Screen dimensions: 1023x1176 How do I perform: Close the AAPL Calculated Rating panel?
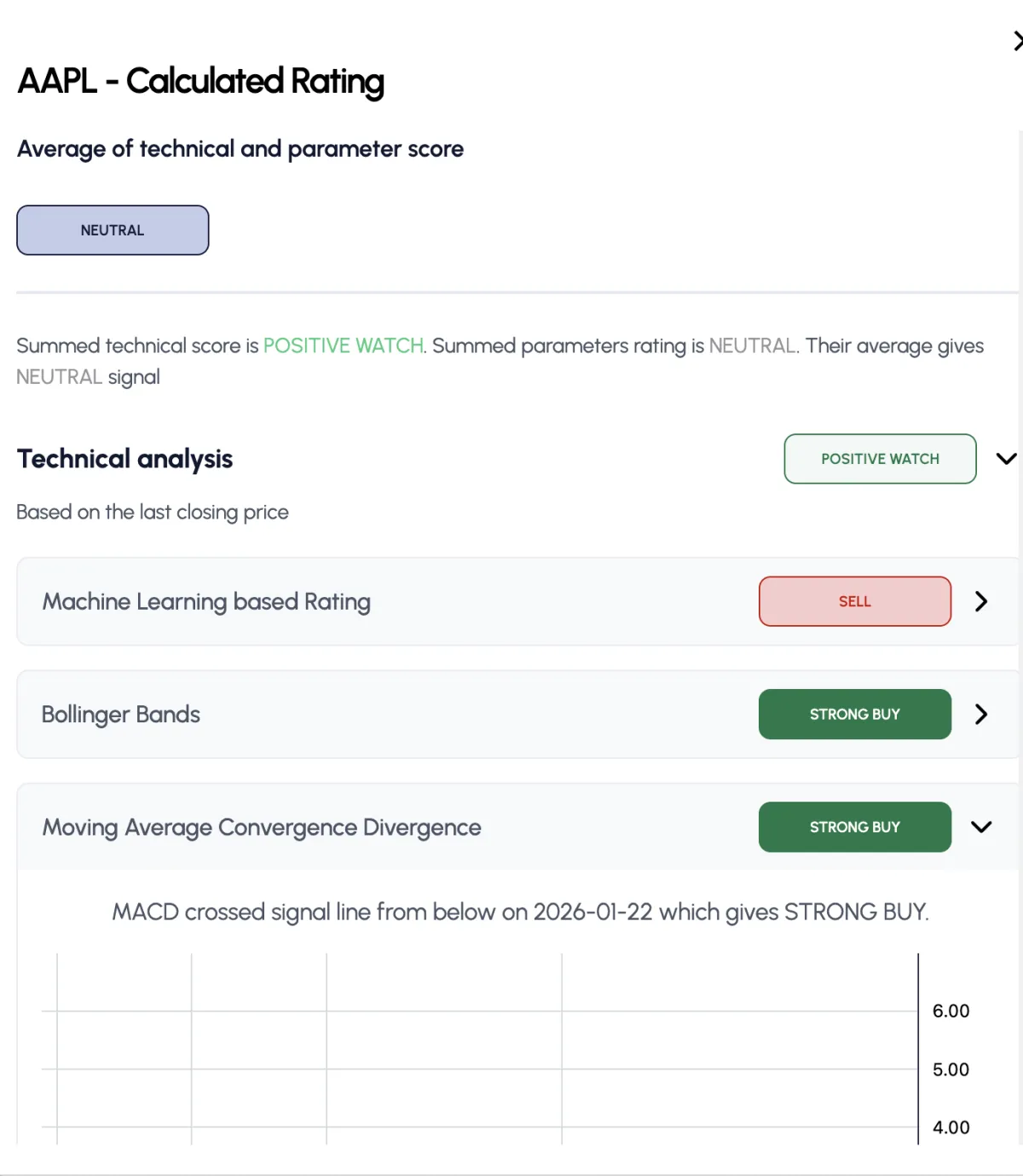pyautogui.click(x=1016, y=41)
